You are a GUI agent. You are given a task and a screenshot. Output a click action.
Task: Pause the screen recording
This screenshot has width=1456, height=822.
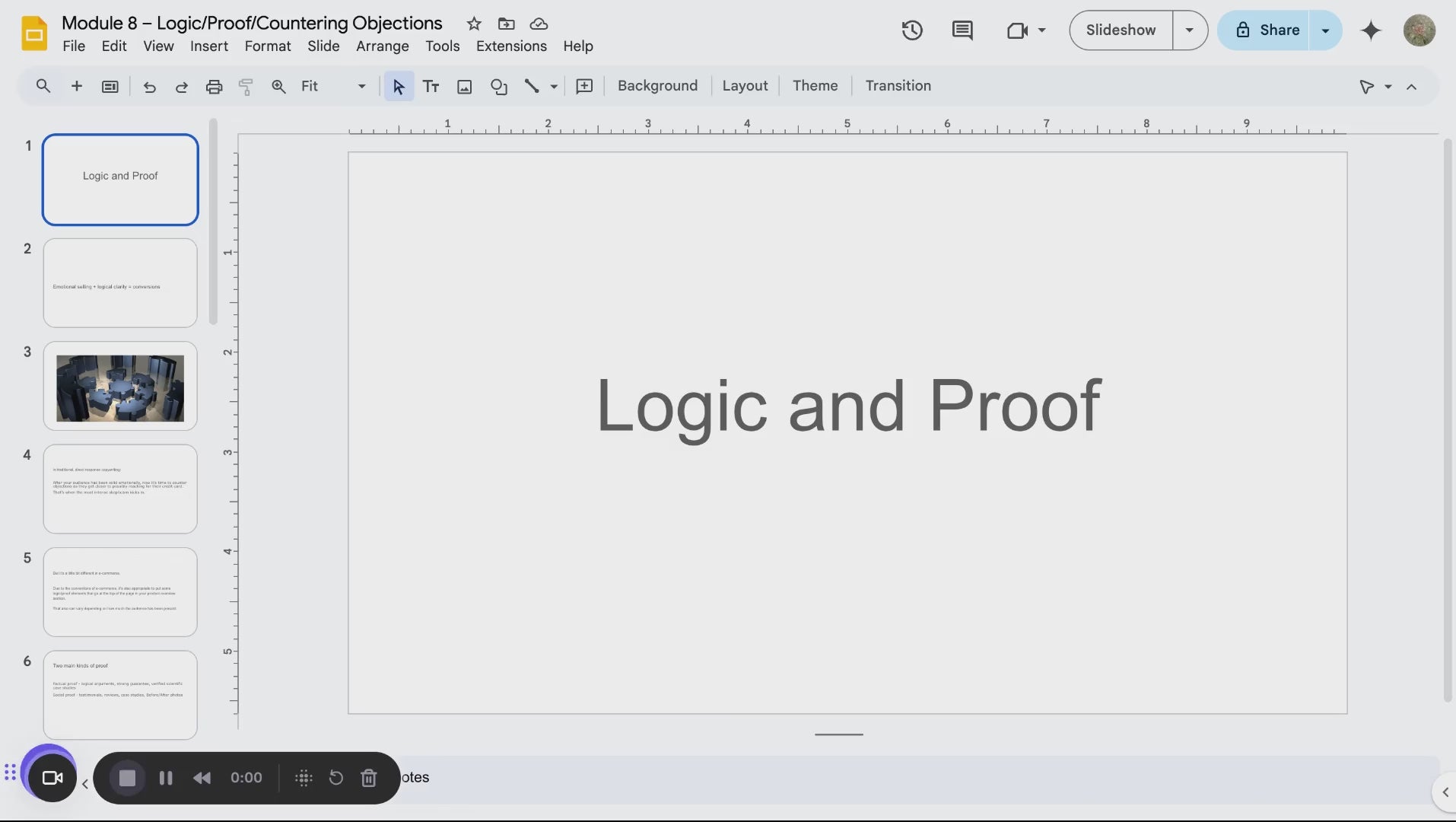165,778
